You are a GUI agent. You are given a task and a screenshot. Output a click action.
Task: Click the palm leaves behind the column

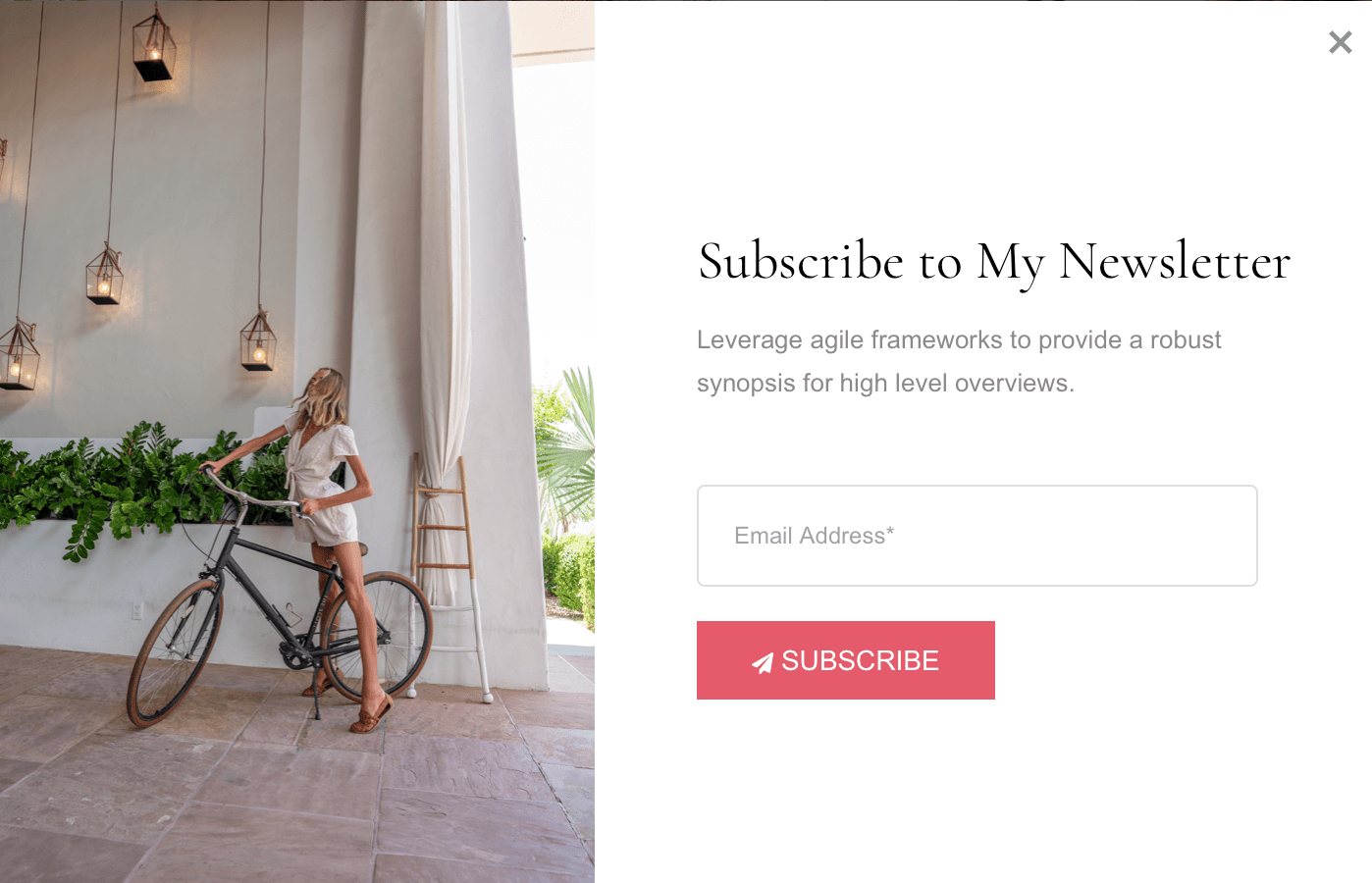[569, 441]
